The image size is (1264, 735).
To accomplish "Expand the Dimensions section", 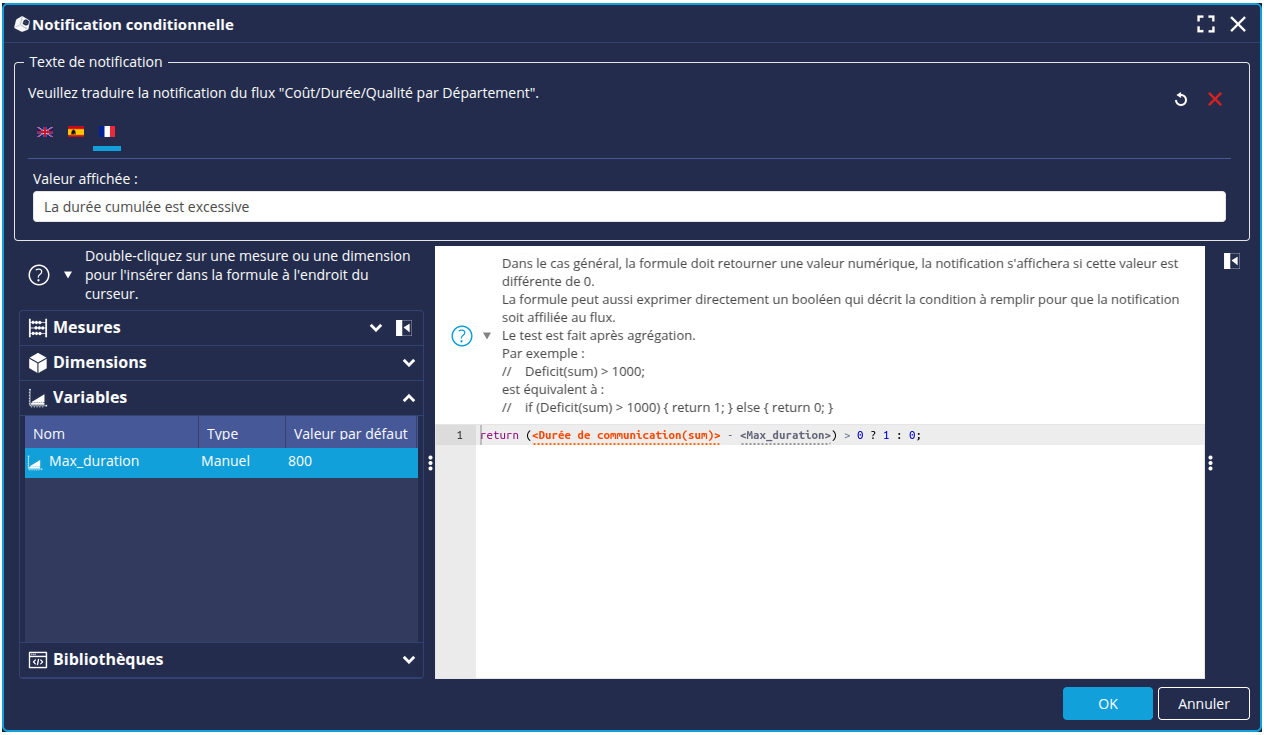I will click(x=408, y=363).
